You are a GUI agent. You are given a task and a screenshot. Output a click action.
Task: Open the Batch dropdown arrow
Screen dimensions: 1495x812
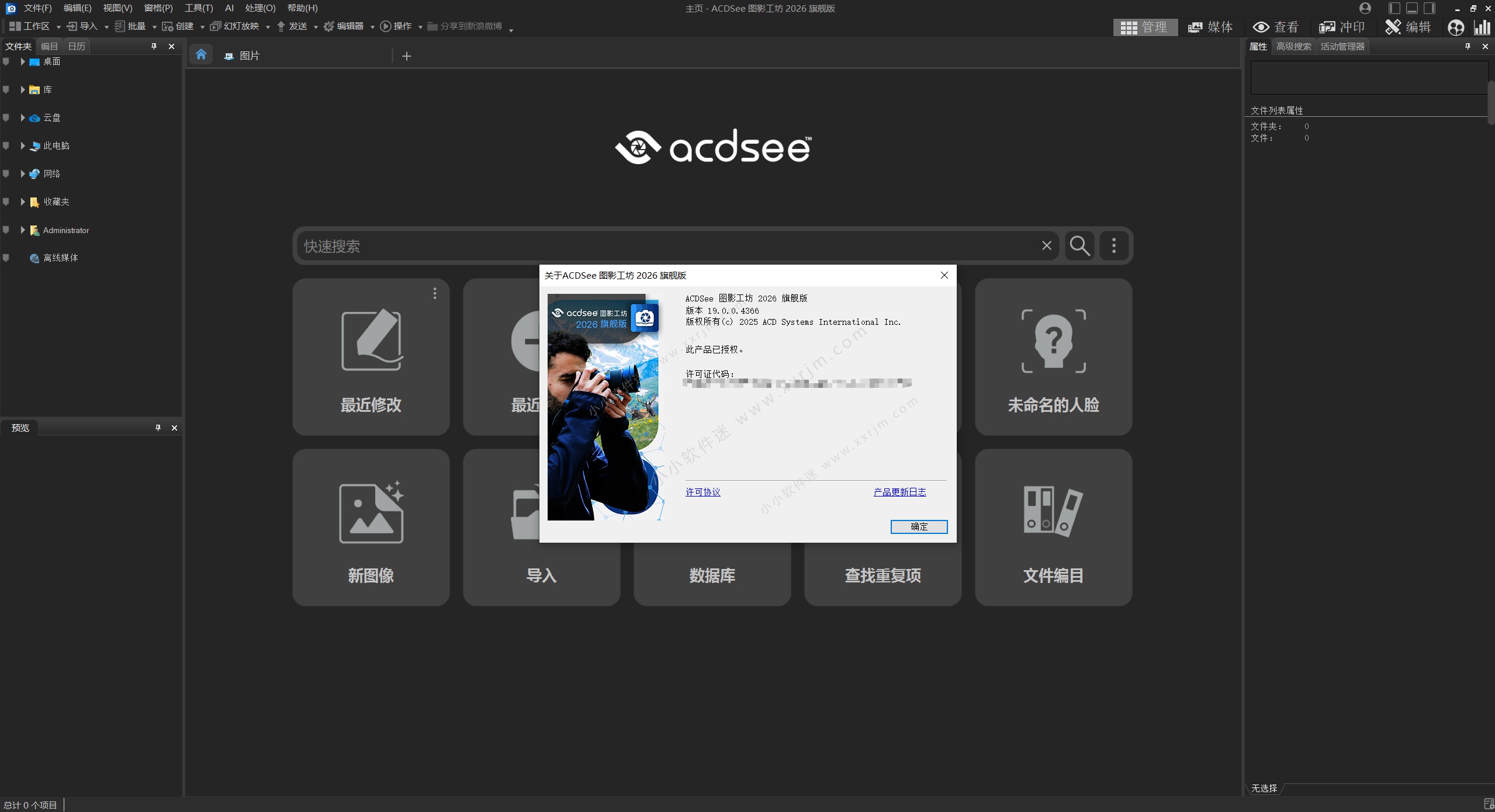154,27
